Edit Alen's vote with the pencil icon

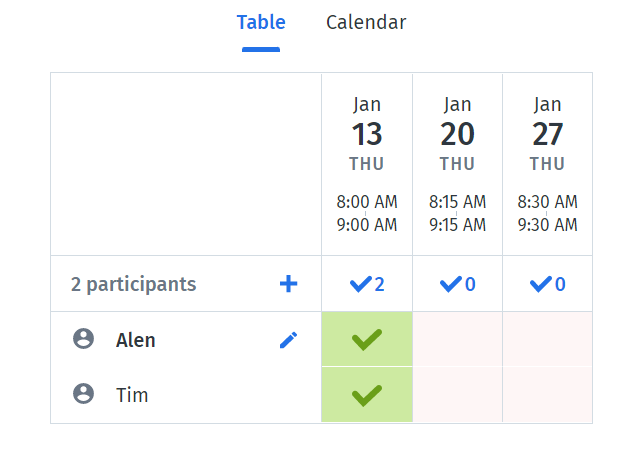(288, 340)
